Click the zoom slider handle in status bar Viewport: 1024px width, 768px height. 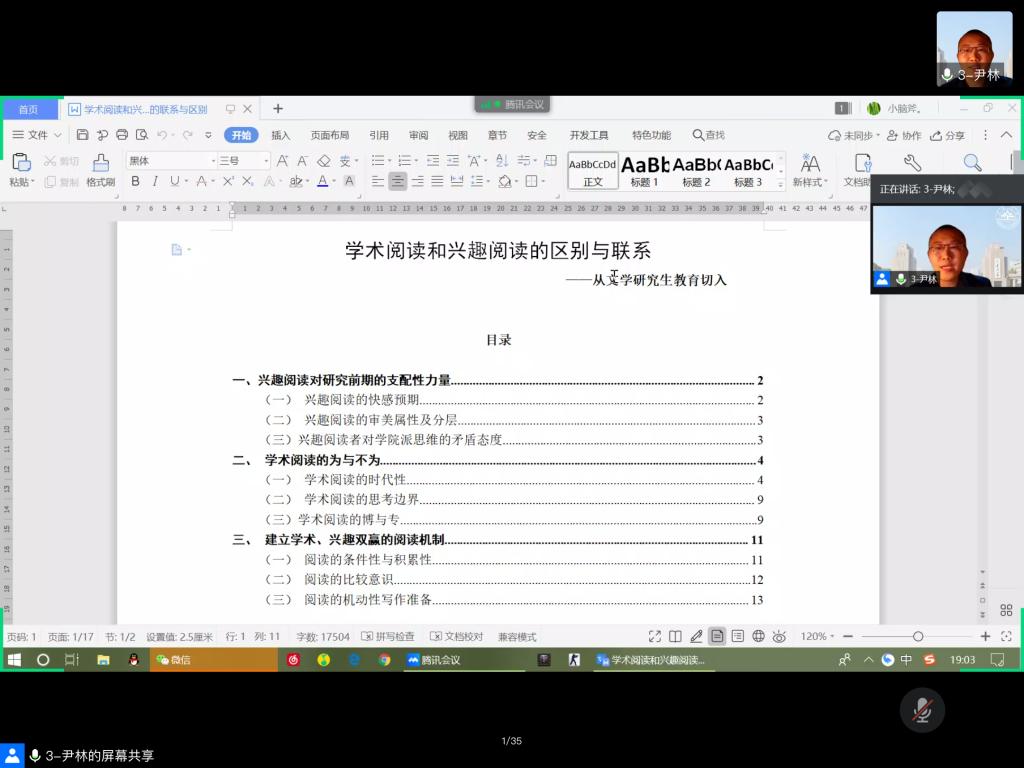(x=918, y=636)
